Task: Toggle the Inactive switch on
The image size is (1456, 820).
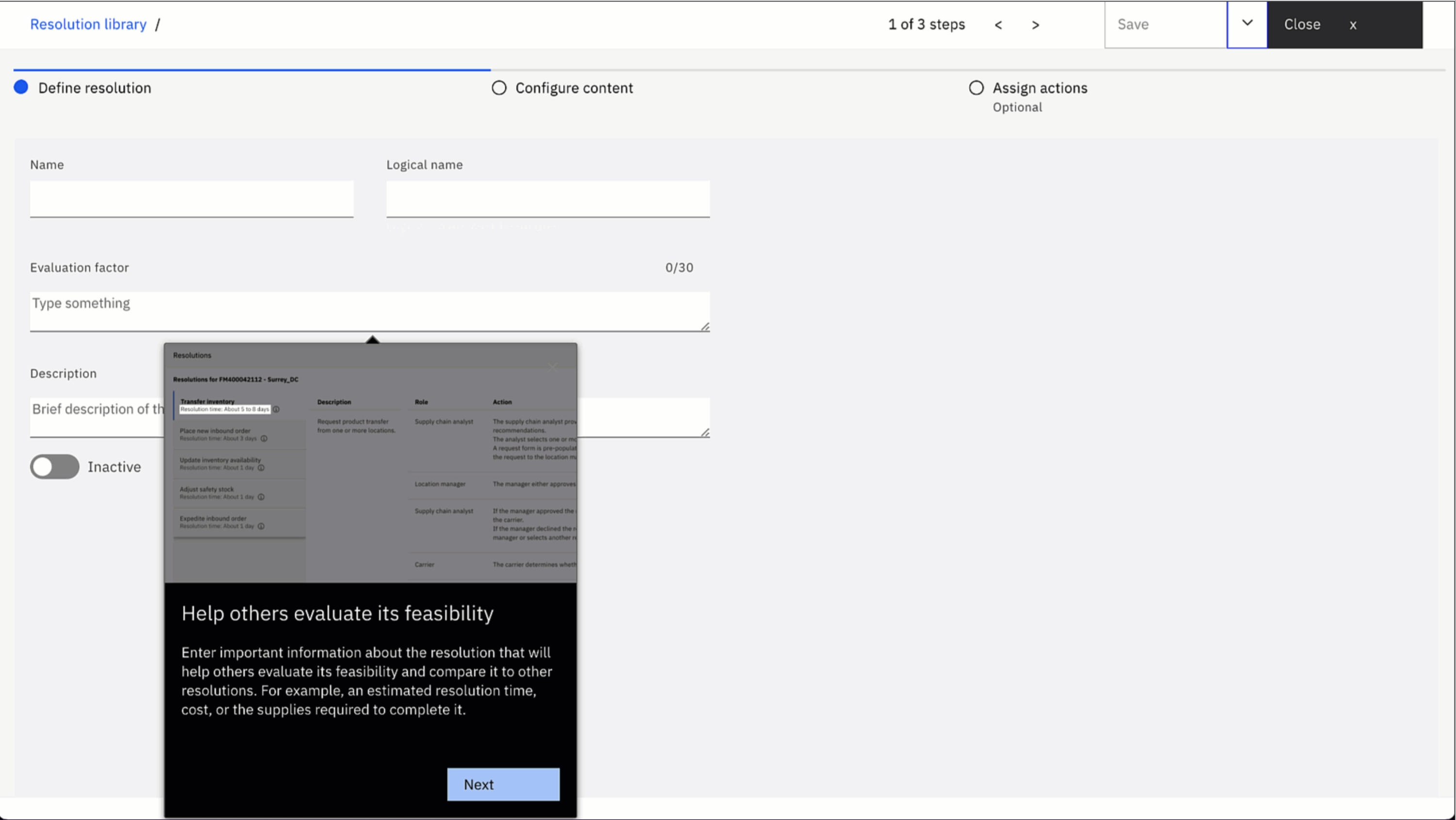Action: 55,467
